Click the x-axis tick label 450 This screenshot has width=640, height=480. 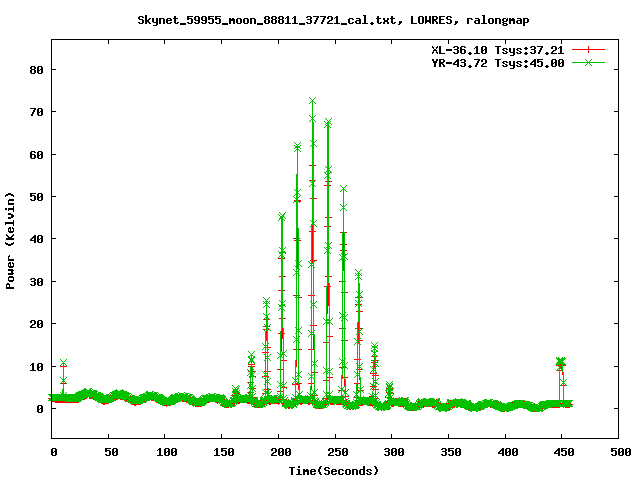pos(564,452)
